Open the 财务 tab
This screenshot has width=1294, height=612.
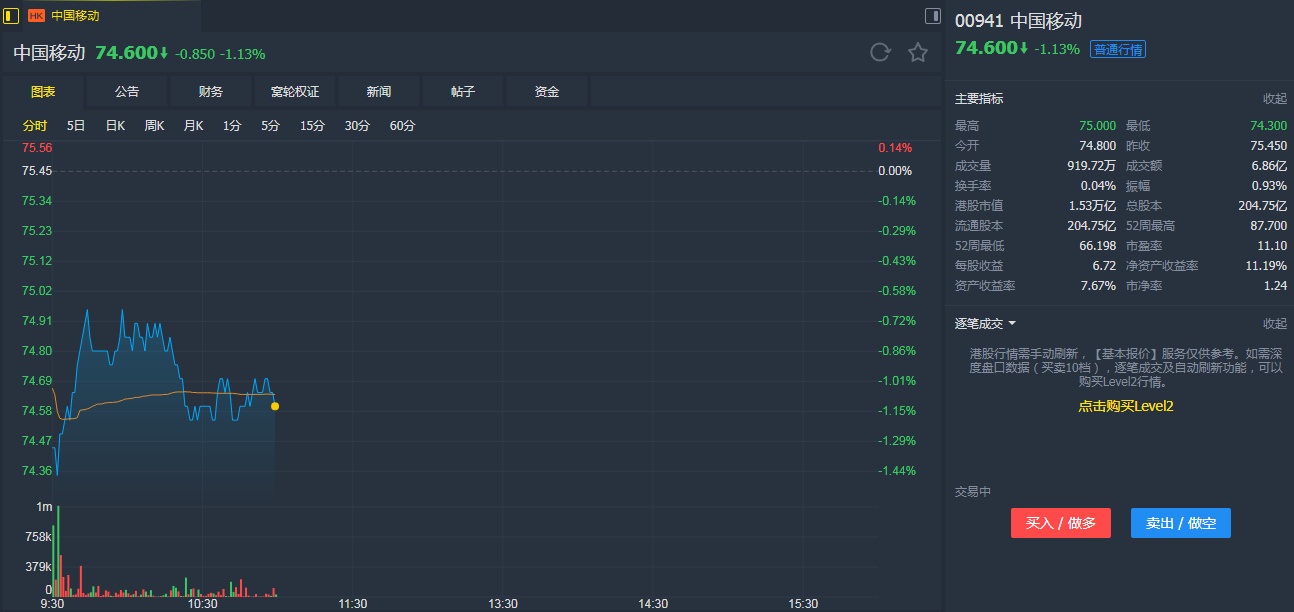tap(211, 92)
